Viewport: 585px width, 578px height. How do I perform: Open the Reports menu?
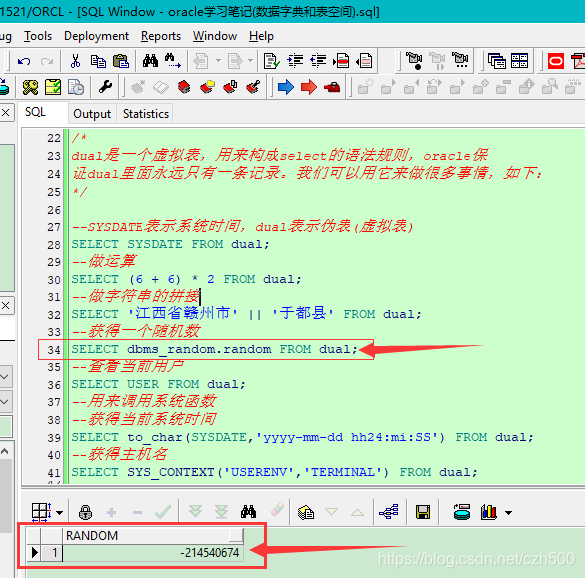[x=161, y=36]
